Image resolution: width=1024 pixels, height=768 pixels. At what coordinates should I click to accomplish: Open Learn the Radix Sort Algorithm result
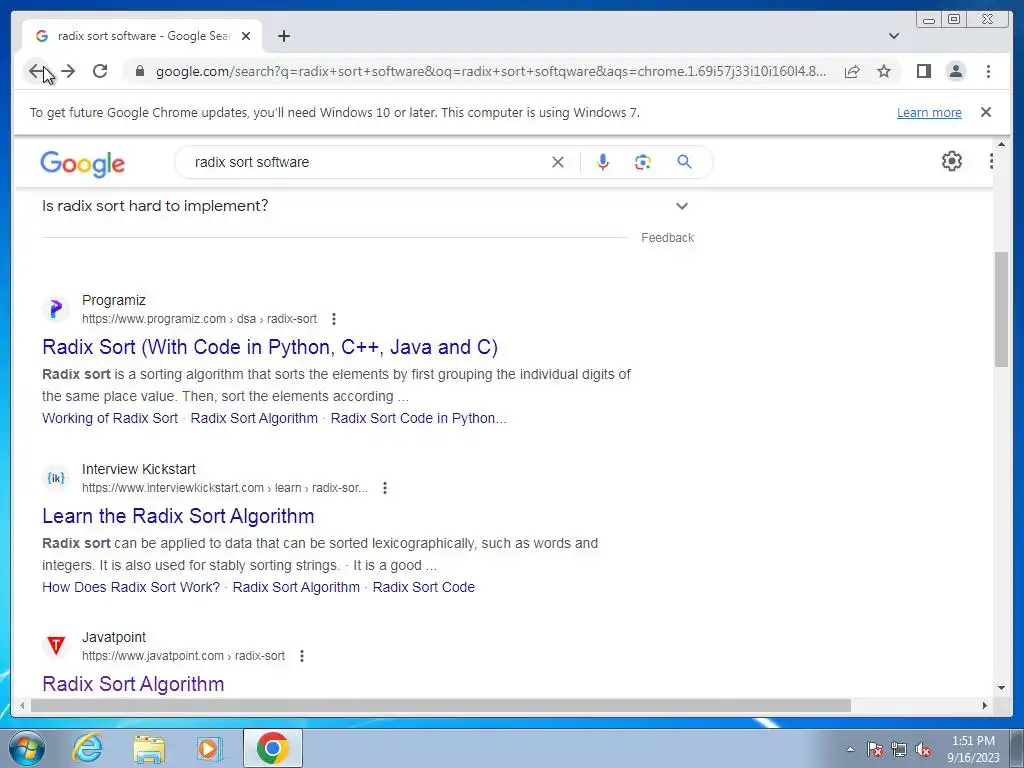[178, 516]
